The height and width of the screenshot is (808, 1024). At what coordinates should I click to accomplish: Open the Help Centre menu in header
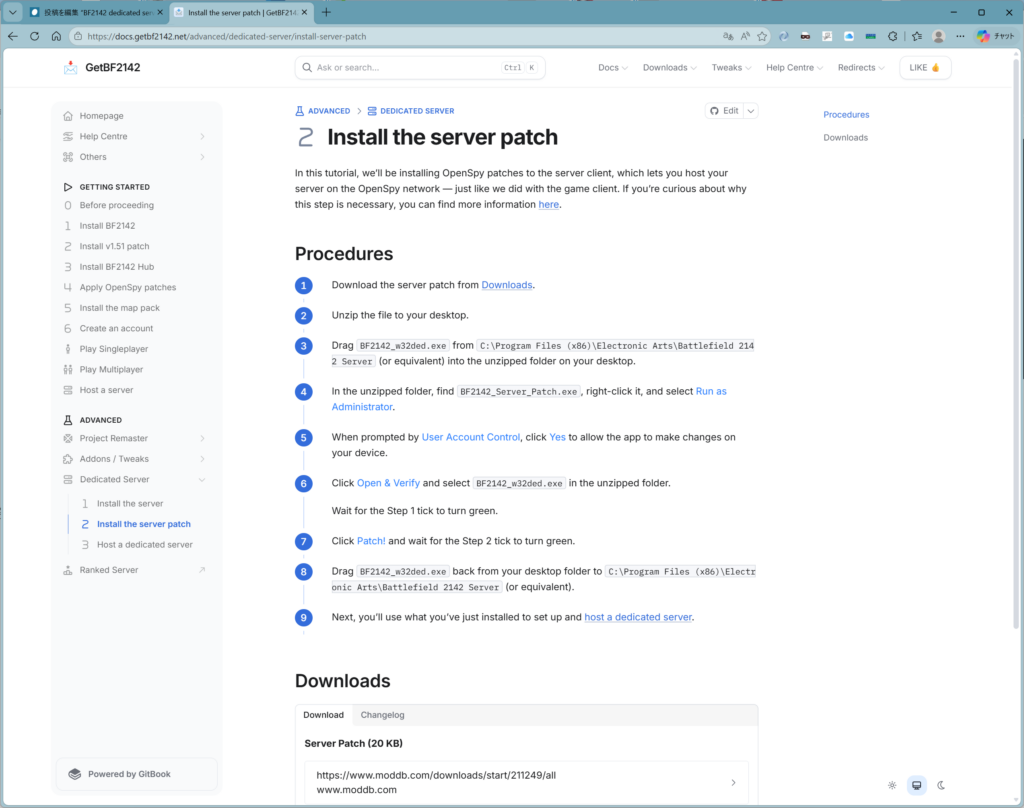(794, 68)
